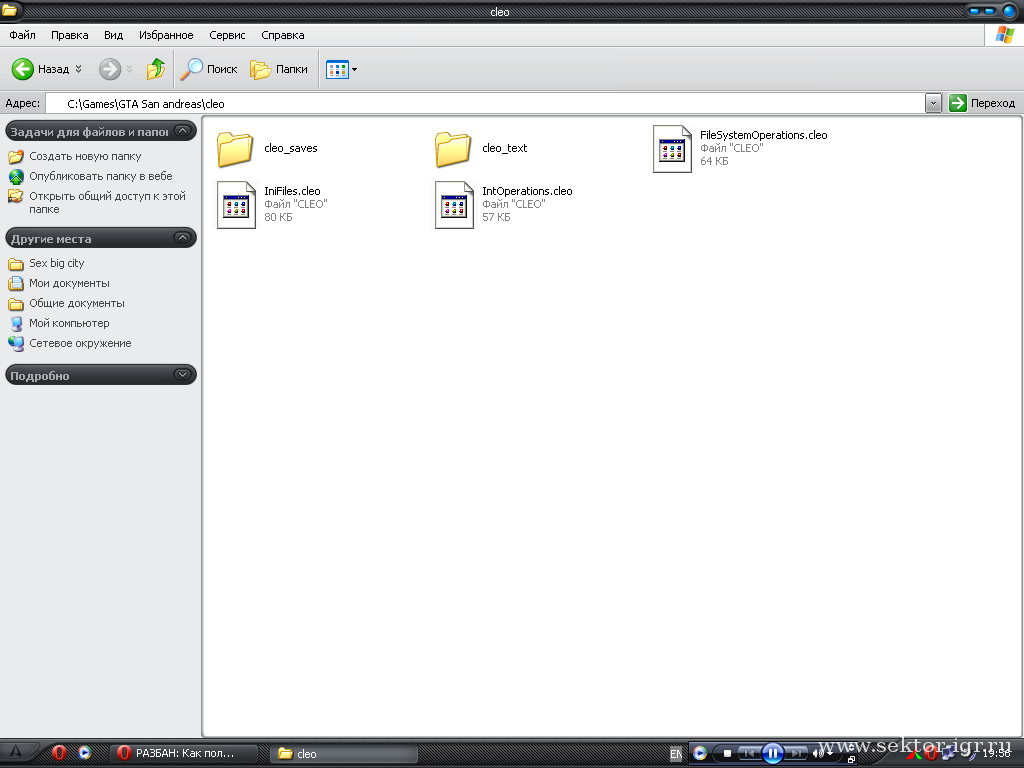Image resolution: width=1024 pixels, height=768 pixels.
Task: Click the network computers tray icon
Action: (x=948, y=755)
